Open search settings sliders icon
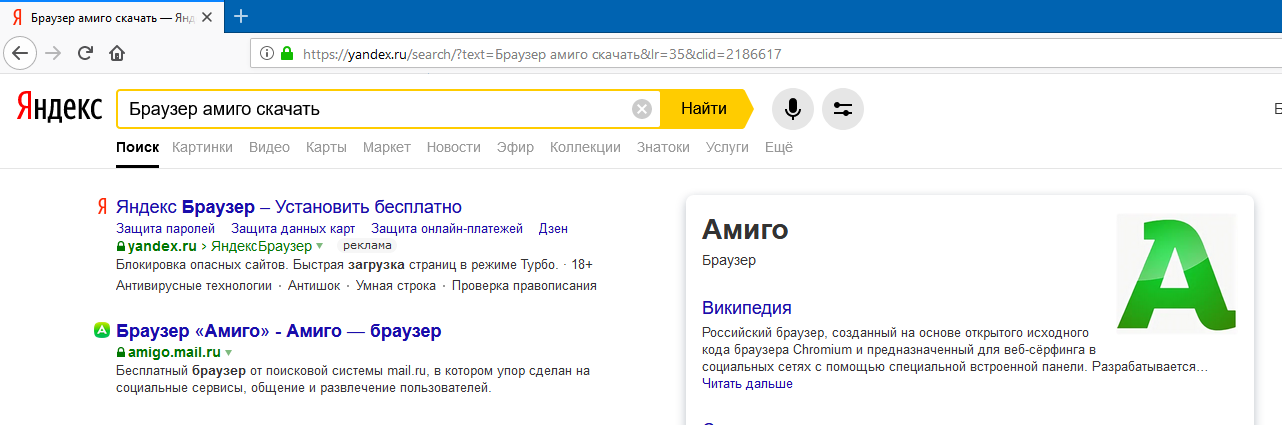 pos(843,109)
